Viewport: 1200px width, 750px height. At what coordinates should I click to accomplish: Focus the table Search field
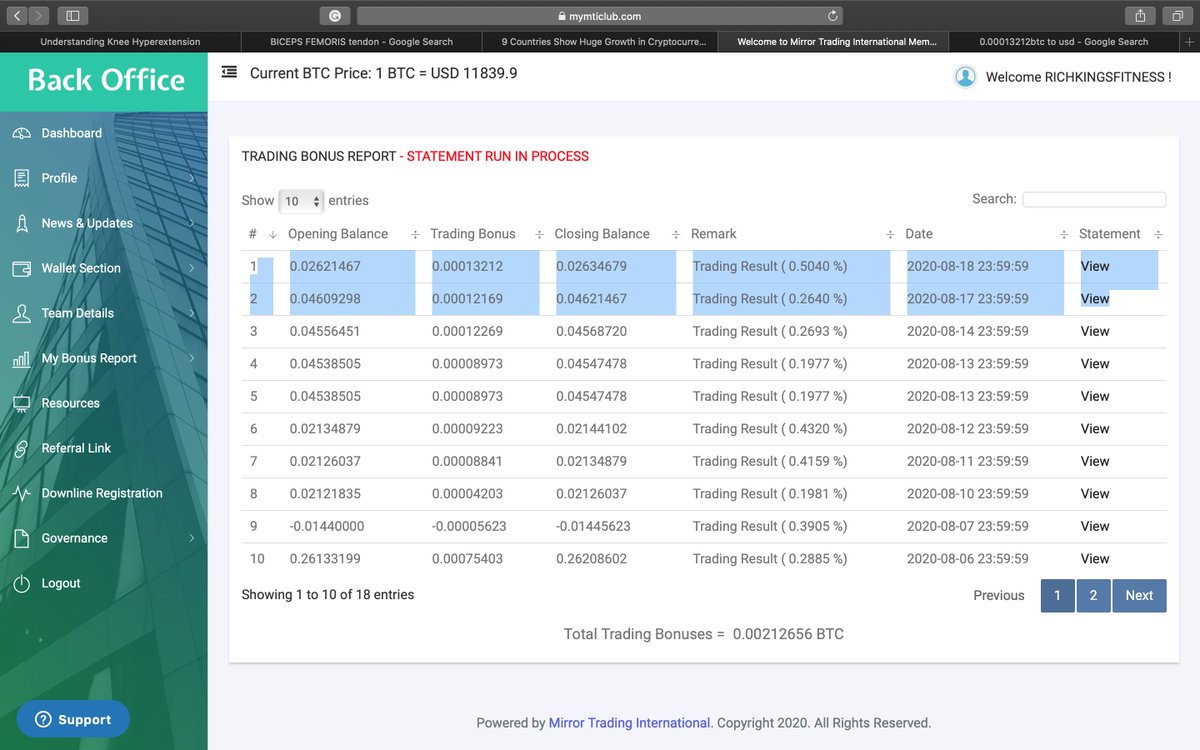1094,200
